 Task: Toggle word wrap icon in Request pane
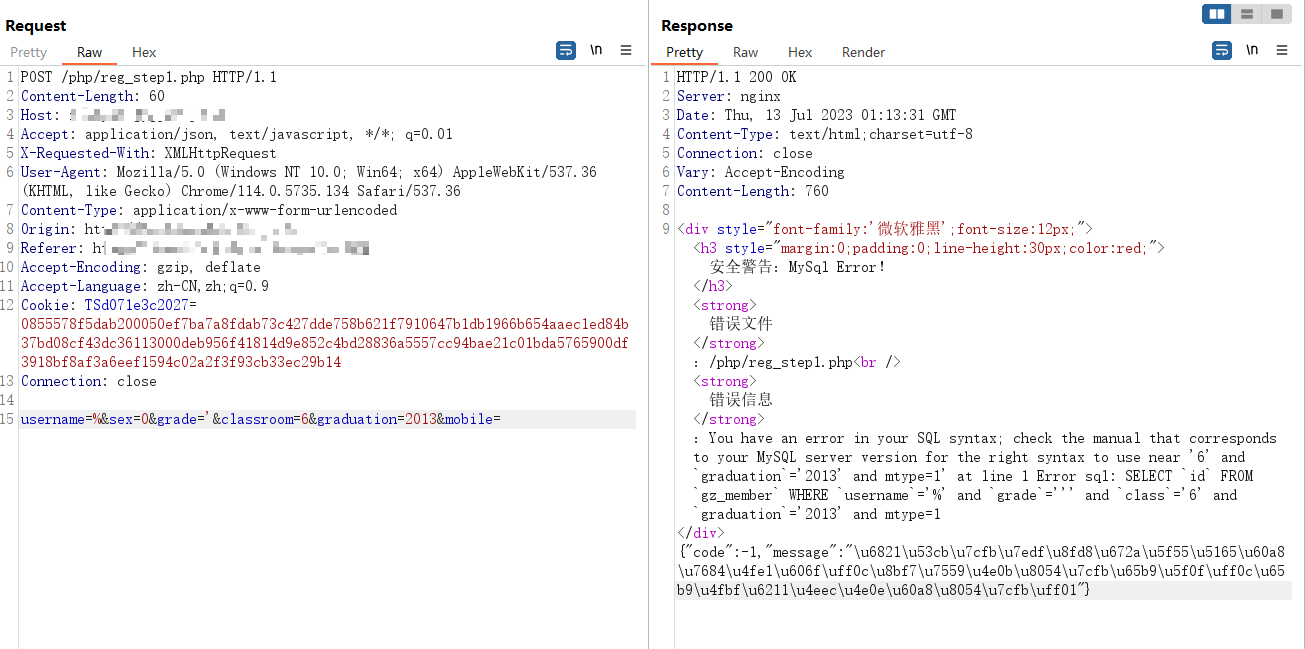pos(566,50)
